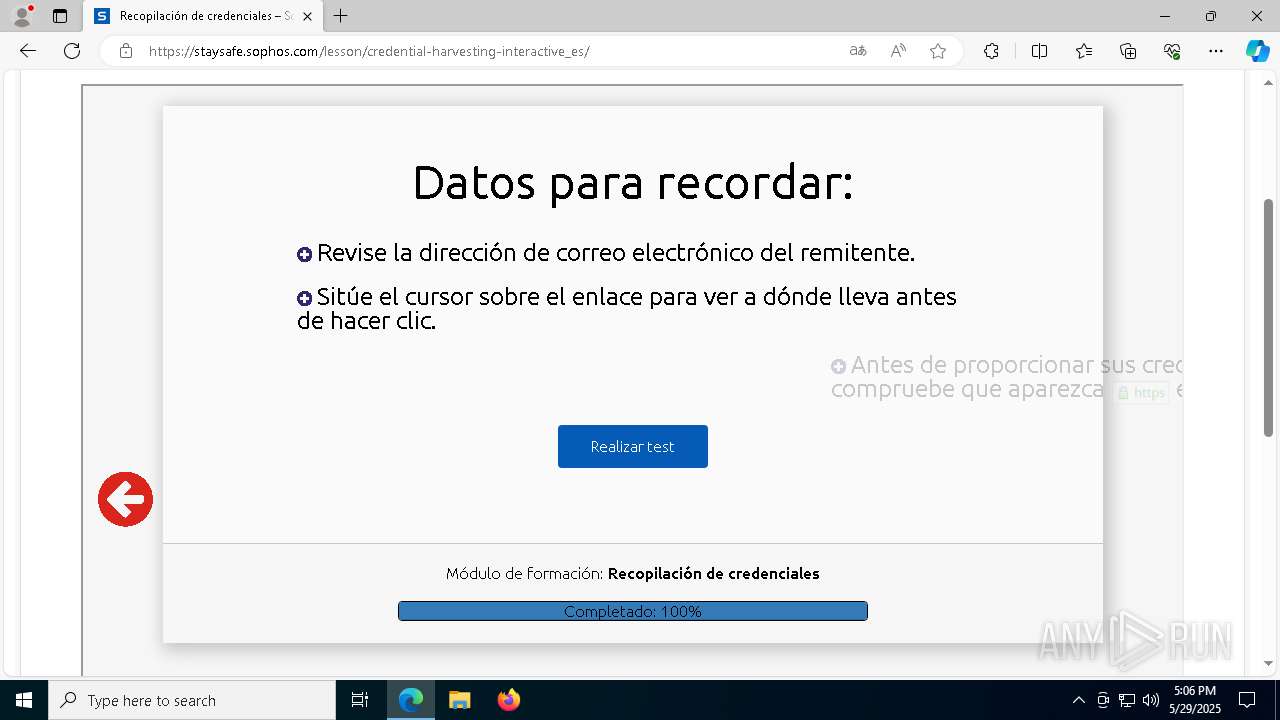This screenshot has height=720, width=1280.
Task: Reload the page with refresh icon
Action: pyautogui.click(x=72, y=51)
